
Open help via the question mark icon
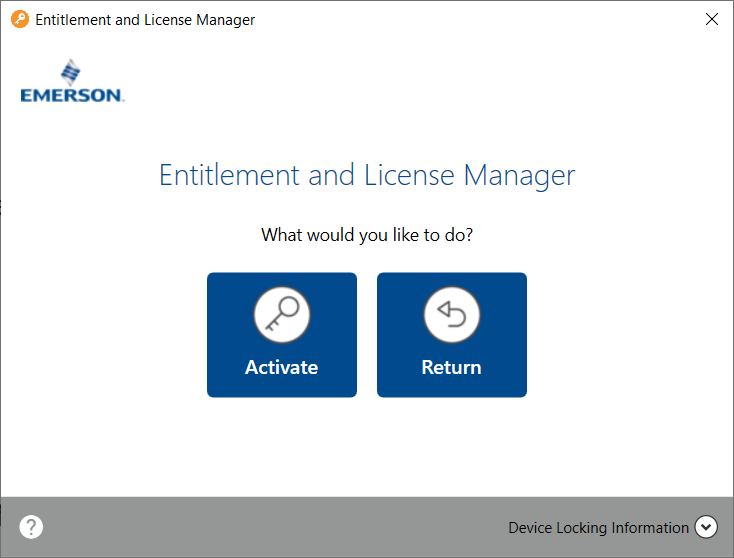click(x=31, y=527)
